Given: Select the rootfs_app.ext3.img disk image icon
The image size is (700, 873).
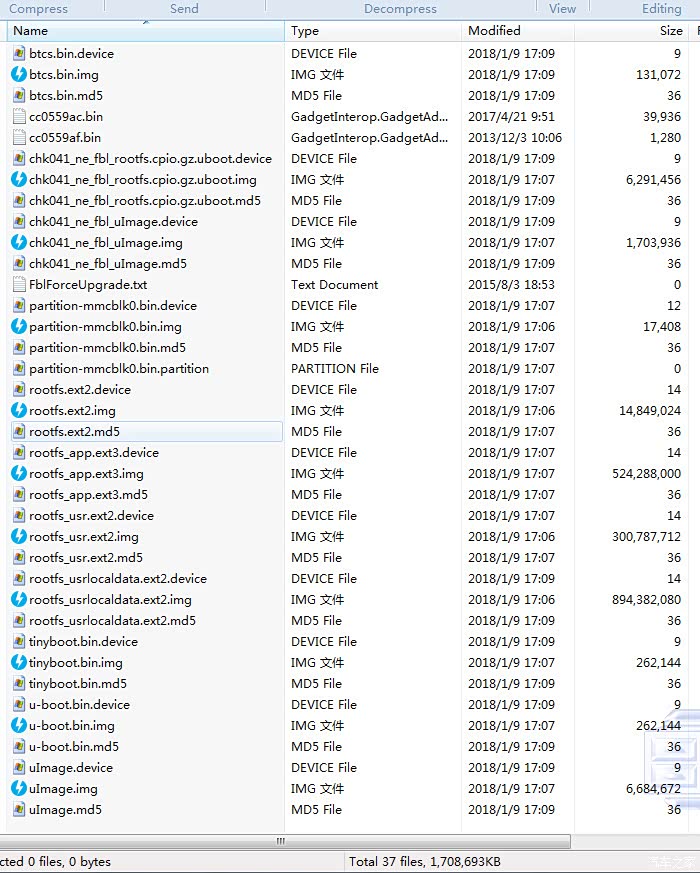Looking at the screenshot, I should coord(19,473).
